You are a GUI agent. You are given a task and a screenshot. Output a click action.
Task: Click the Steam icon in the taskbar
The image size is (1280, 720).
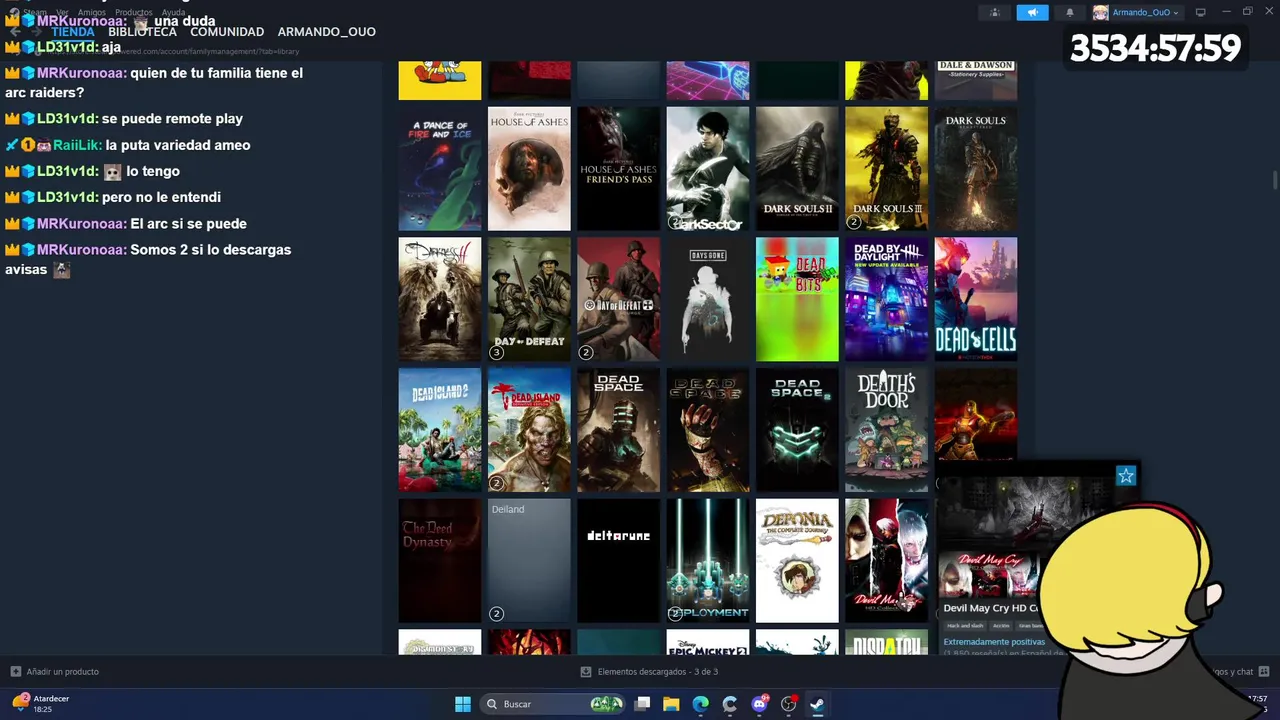coord(818,704)
